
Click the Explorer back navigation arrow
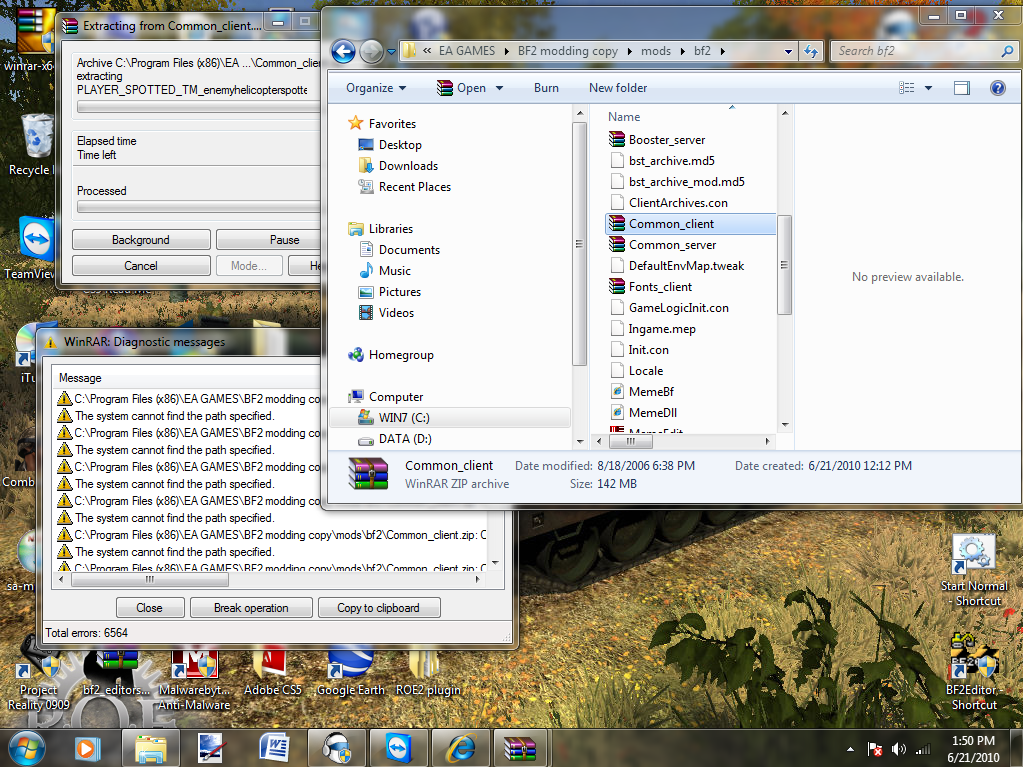[x=343, y=51]
